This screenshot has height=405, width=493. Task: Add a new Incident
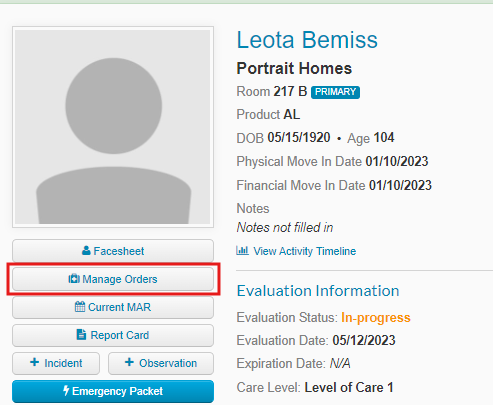(x=56, y=363)
